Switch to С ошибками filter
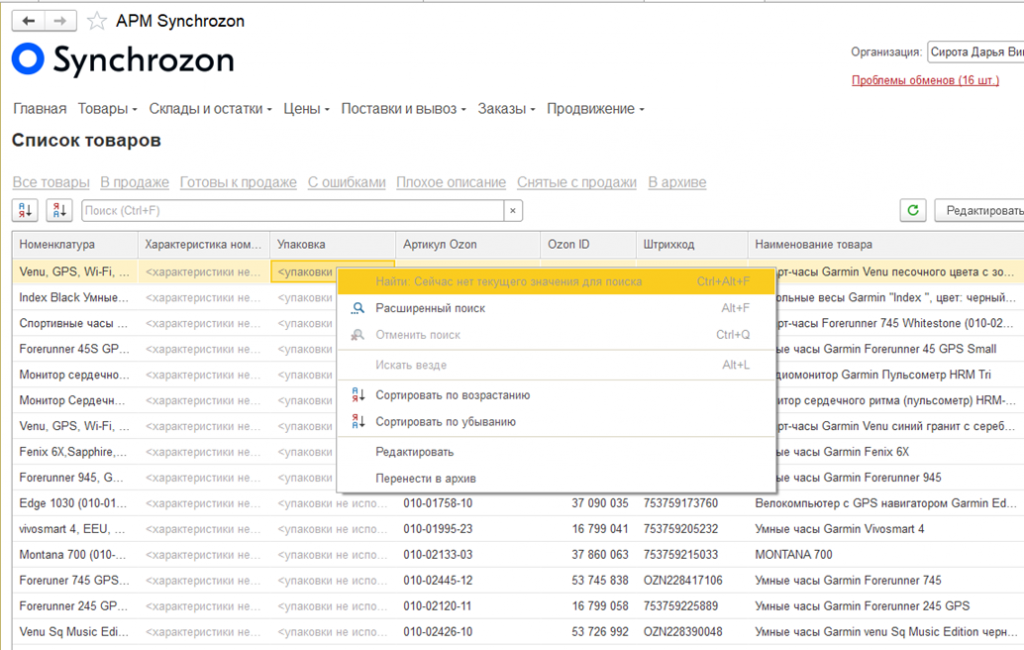The image size is (1024, 650). (347, 182)
